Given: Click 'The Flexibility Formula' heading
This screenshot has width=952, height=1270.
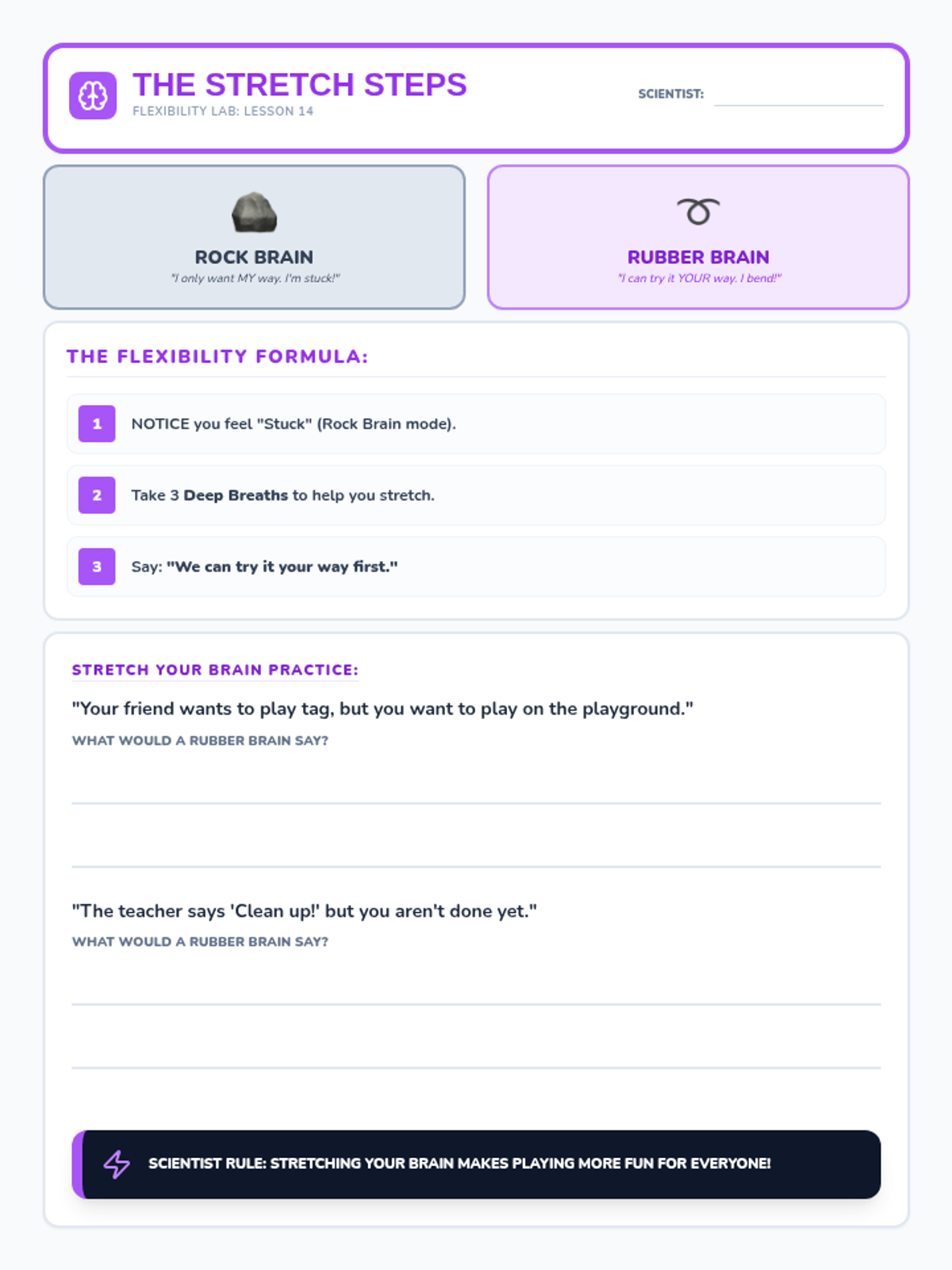Looking at the screenshot, I should [x=217, y=356].
